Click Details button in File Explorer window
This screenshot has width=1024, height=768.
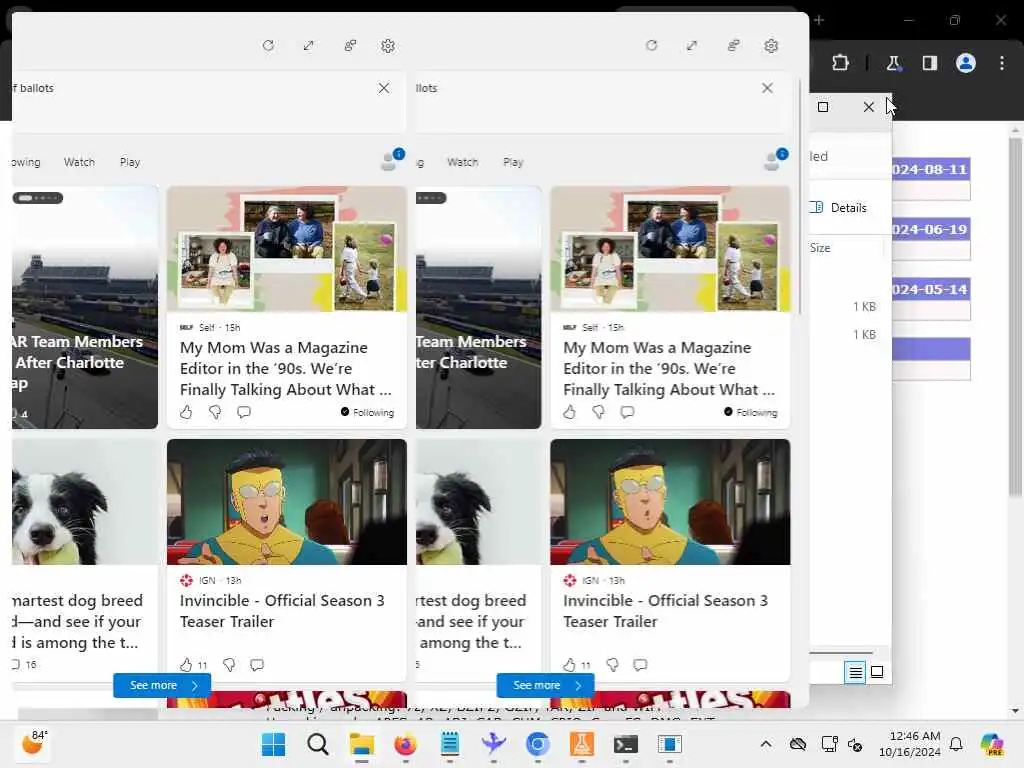pos(839,208)
